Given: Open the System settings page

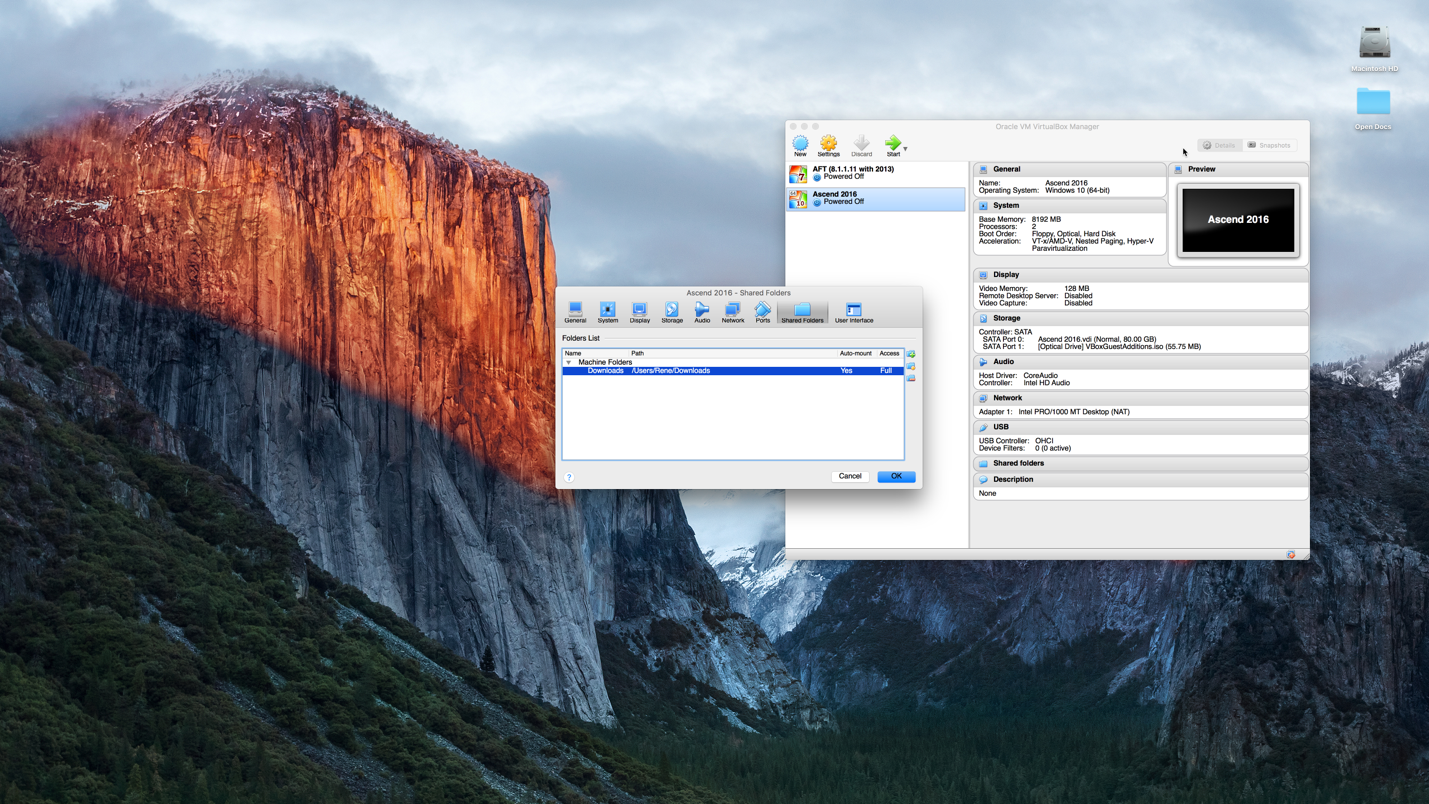Looking at the screenshot, I should coord(608,313).
